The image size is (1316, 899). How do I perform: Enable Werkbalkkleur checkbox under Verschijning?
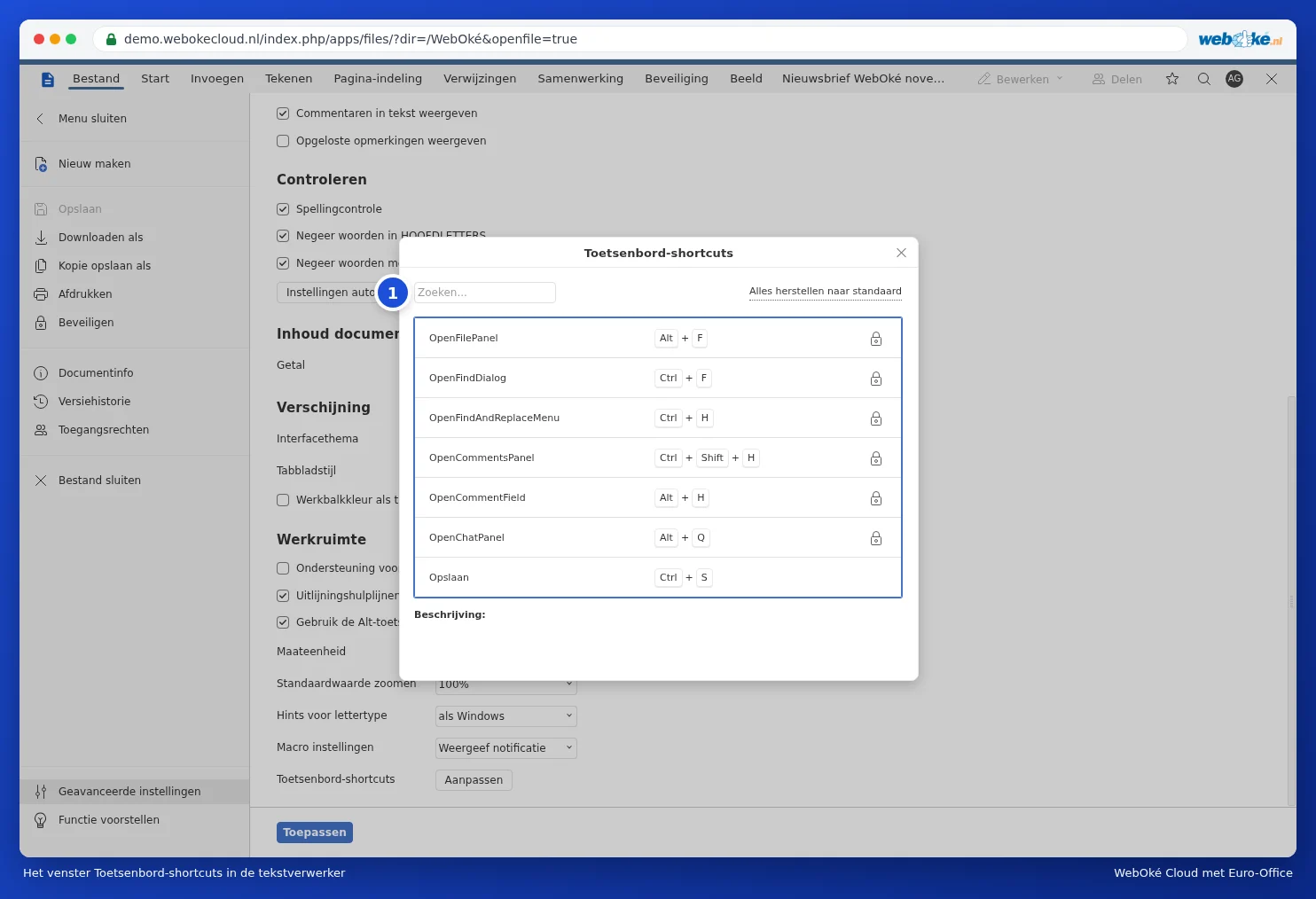283,500
